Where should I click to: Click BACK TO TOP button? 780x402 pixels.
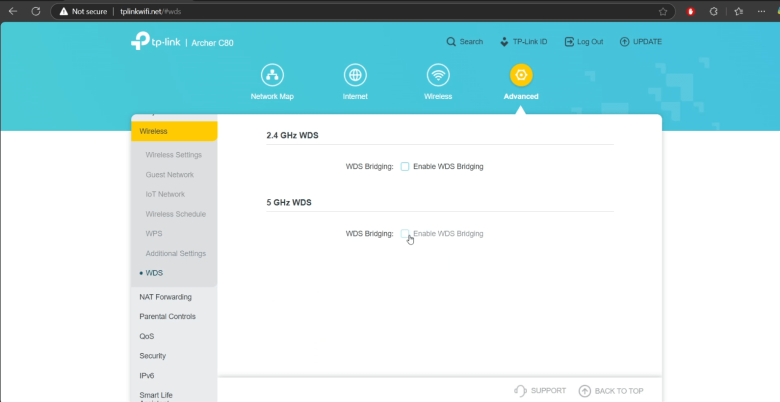tap(611, 391)
